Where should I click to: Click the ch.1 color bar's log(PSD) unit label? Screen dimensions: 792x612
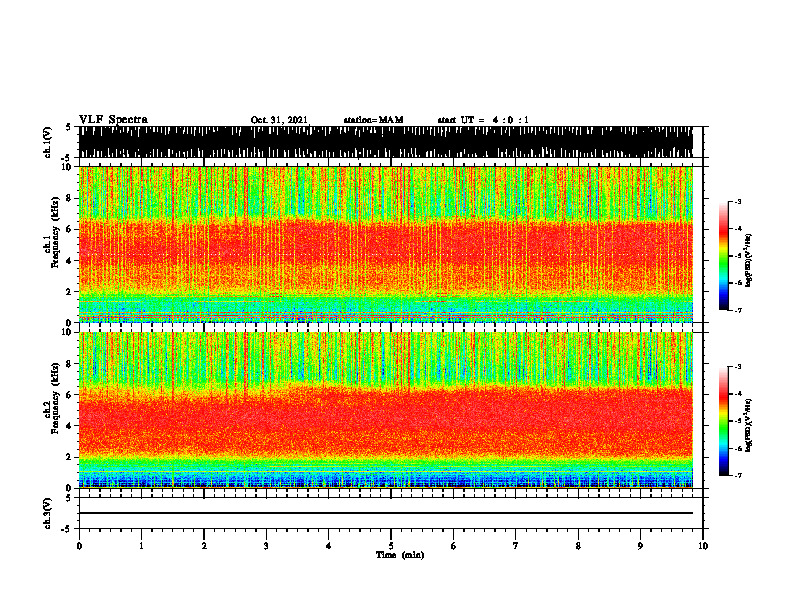coord(749,260)
